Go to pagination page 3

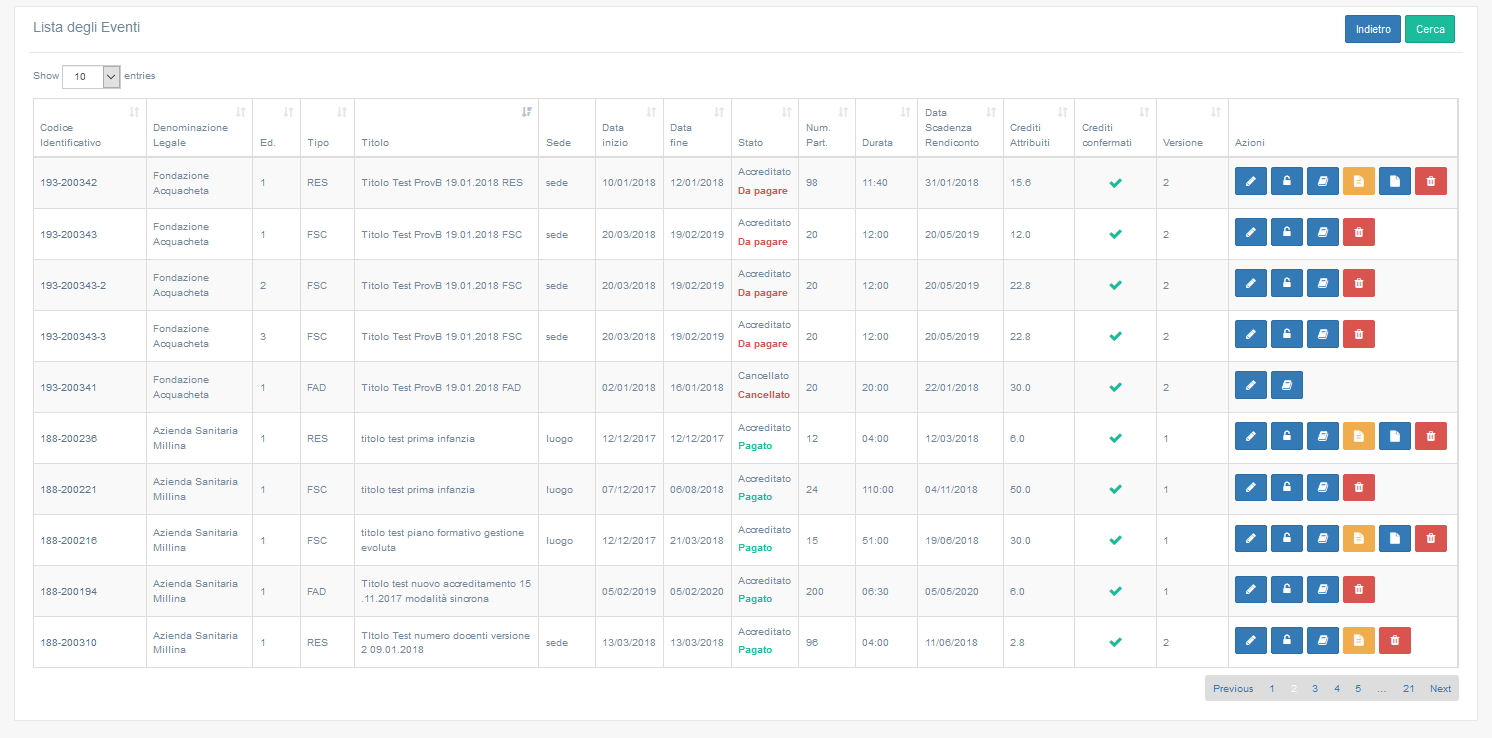click(1315, 688)
